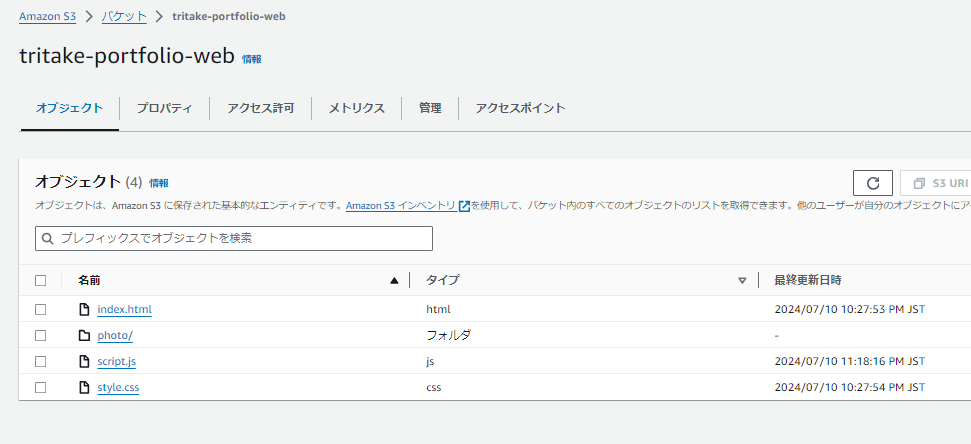
Task: Click the プレフィックス search input field
Action: (x=240, y=239)
